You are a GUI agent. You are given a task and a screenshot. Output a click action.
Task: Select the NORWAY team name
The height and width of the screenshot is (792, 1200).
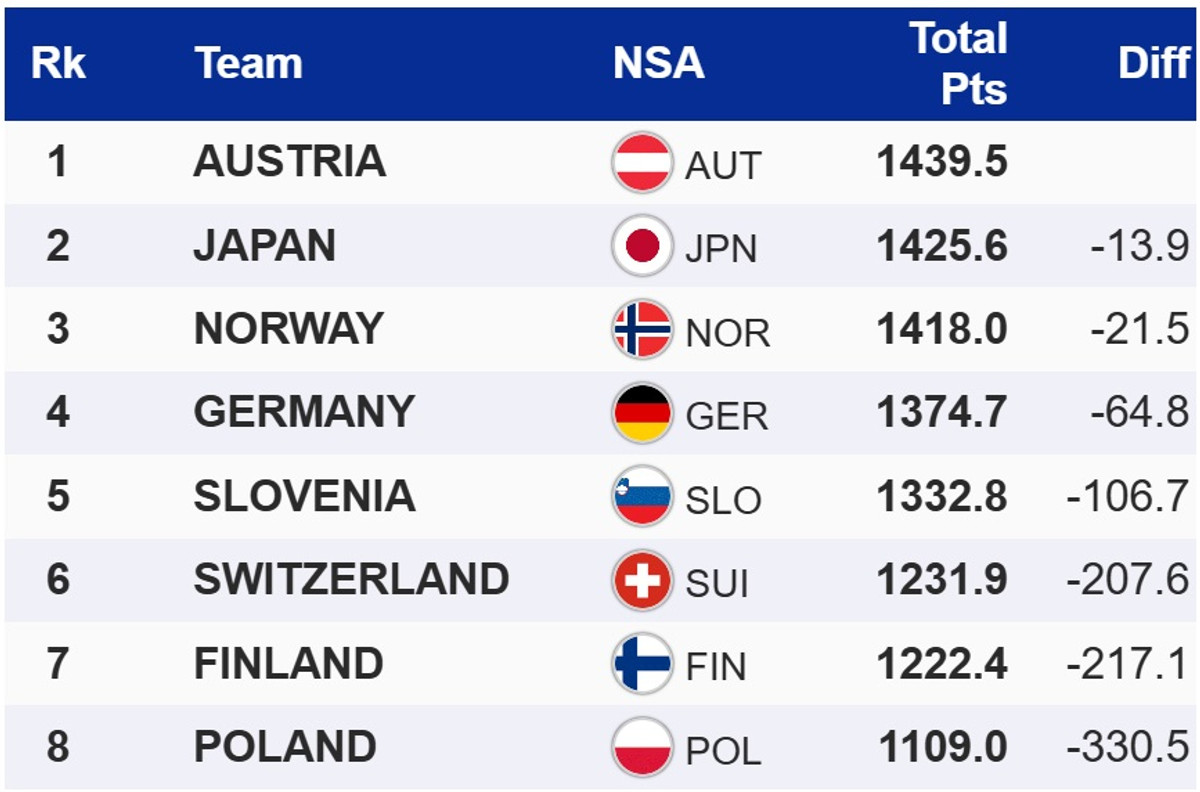(288, 329)
